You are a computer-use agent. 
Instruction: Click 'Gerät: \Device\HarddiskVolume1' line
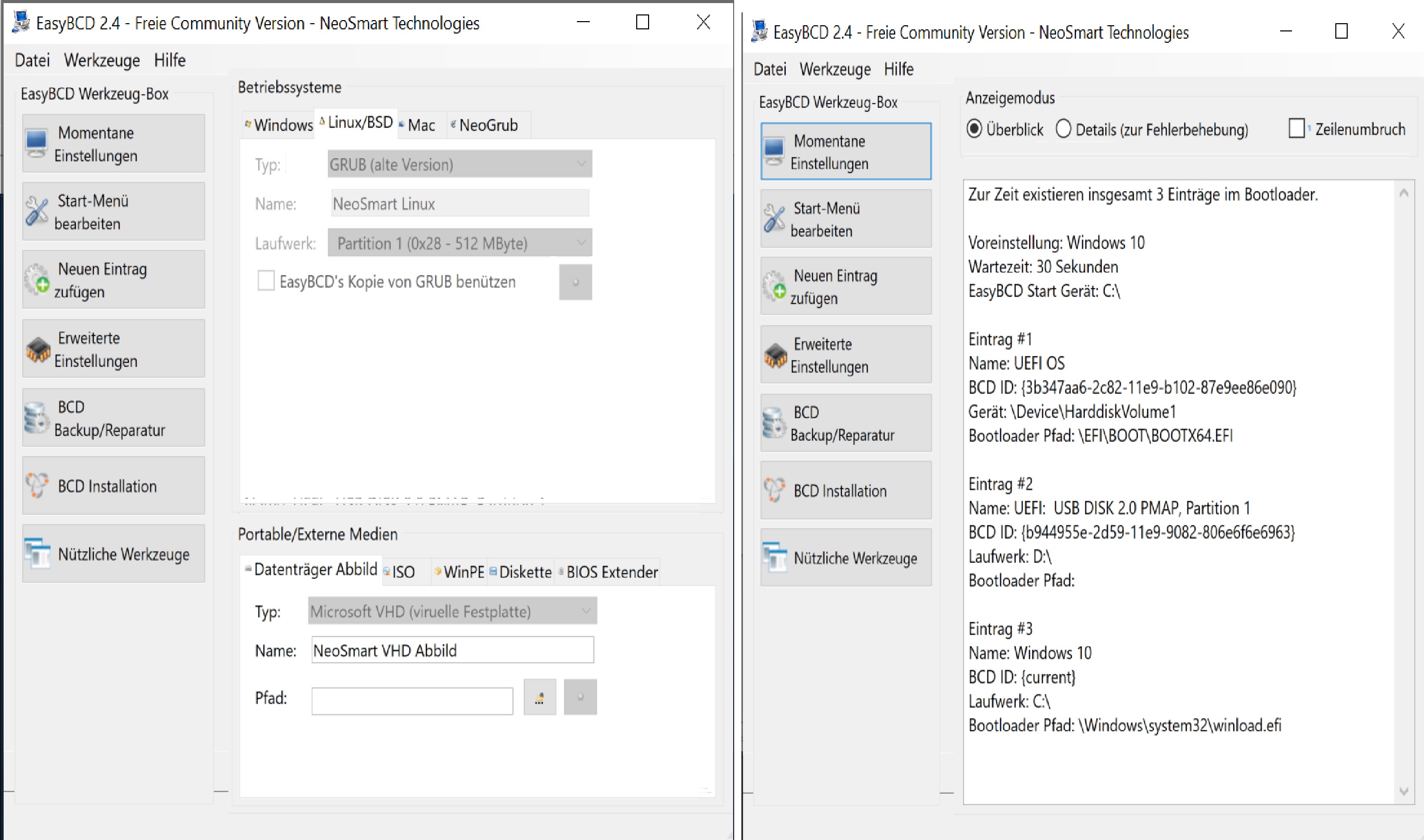tap(1072, 412)
